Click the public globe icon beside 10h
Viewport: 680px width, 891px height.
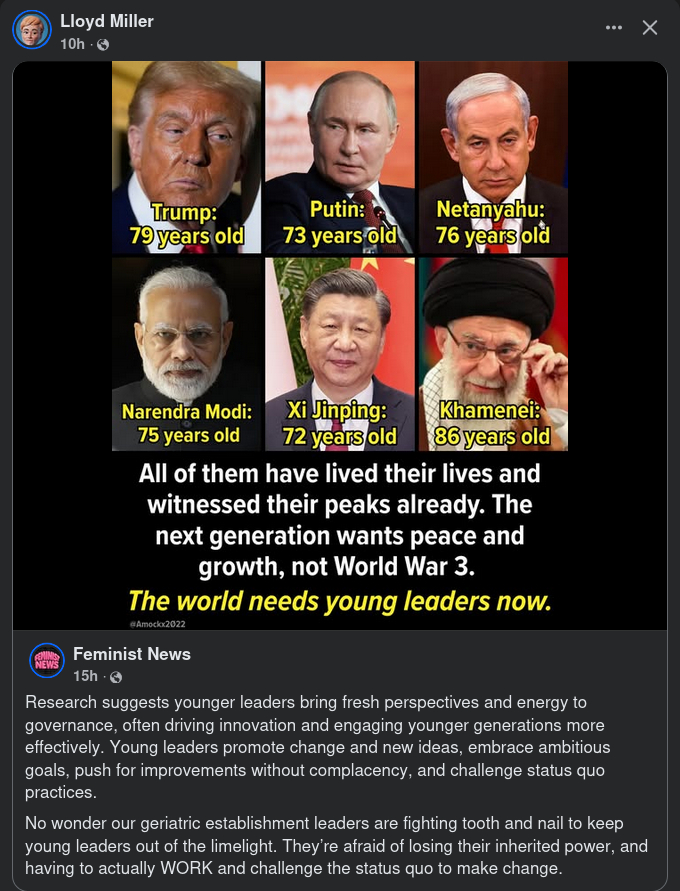tap(103, 44)
